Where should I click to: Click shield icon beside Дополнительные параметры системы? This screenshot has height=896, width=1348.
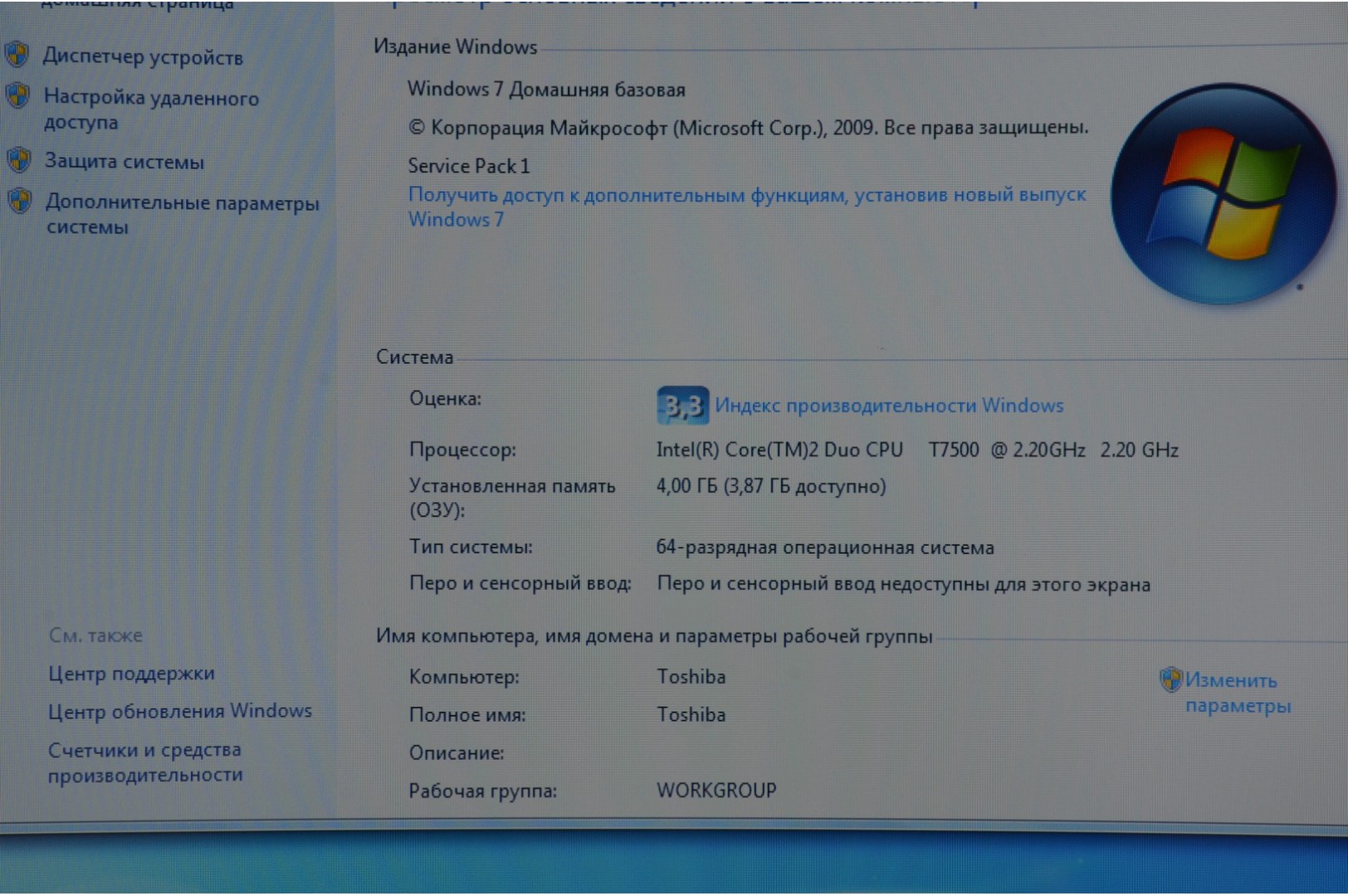click(x=19, y=201)
